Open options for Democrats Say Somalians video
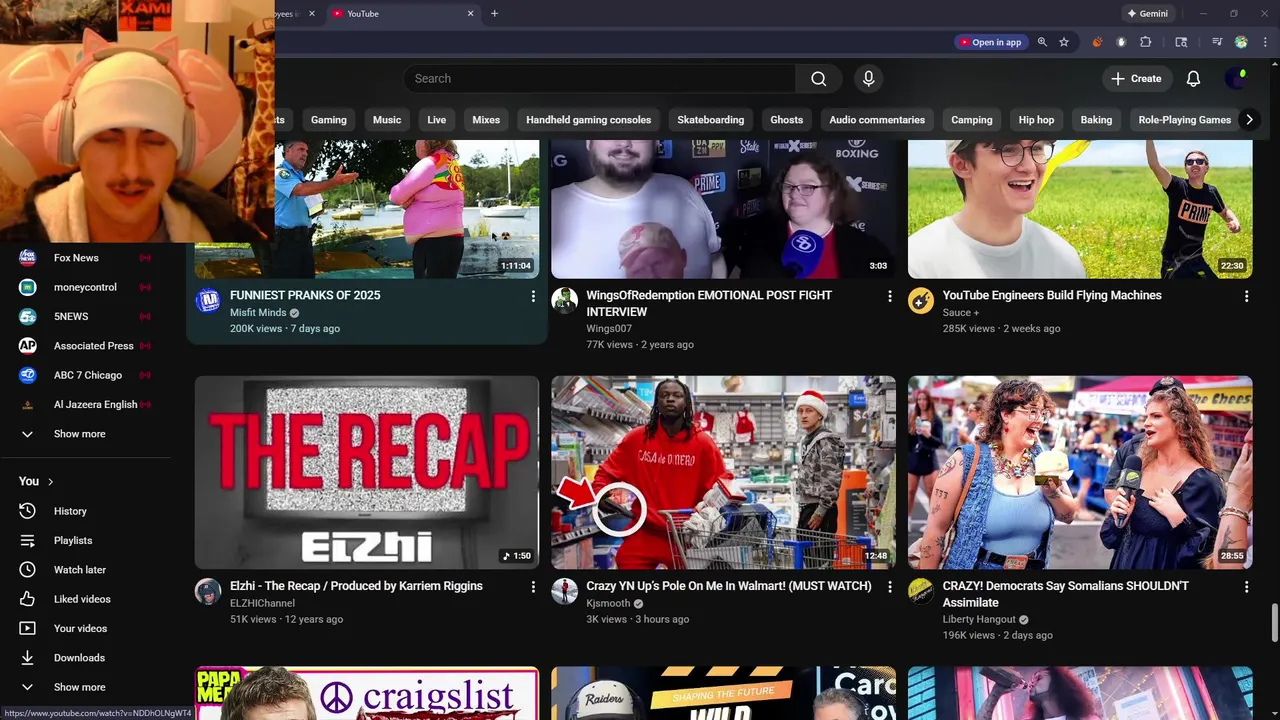This screenshot has height=720, width=1280. click(1246, 587)
